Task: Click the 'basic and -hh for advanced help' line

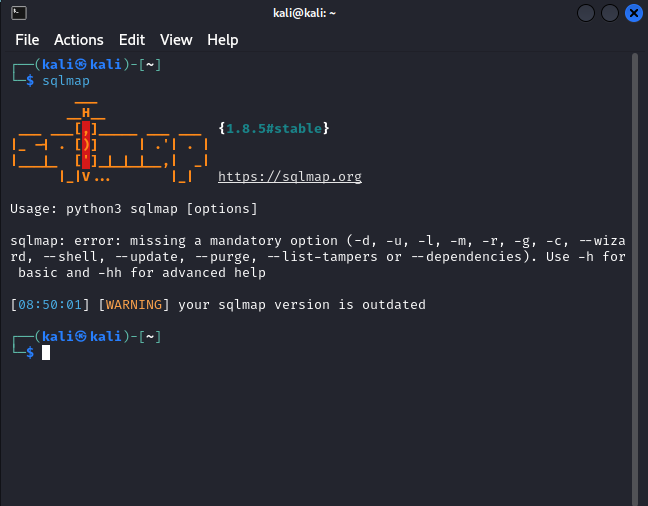Action: 142,273
